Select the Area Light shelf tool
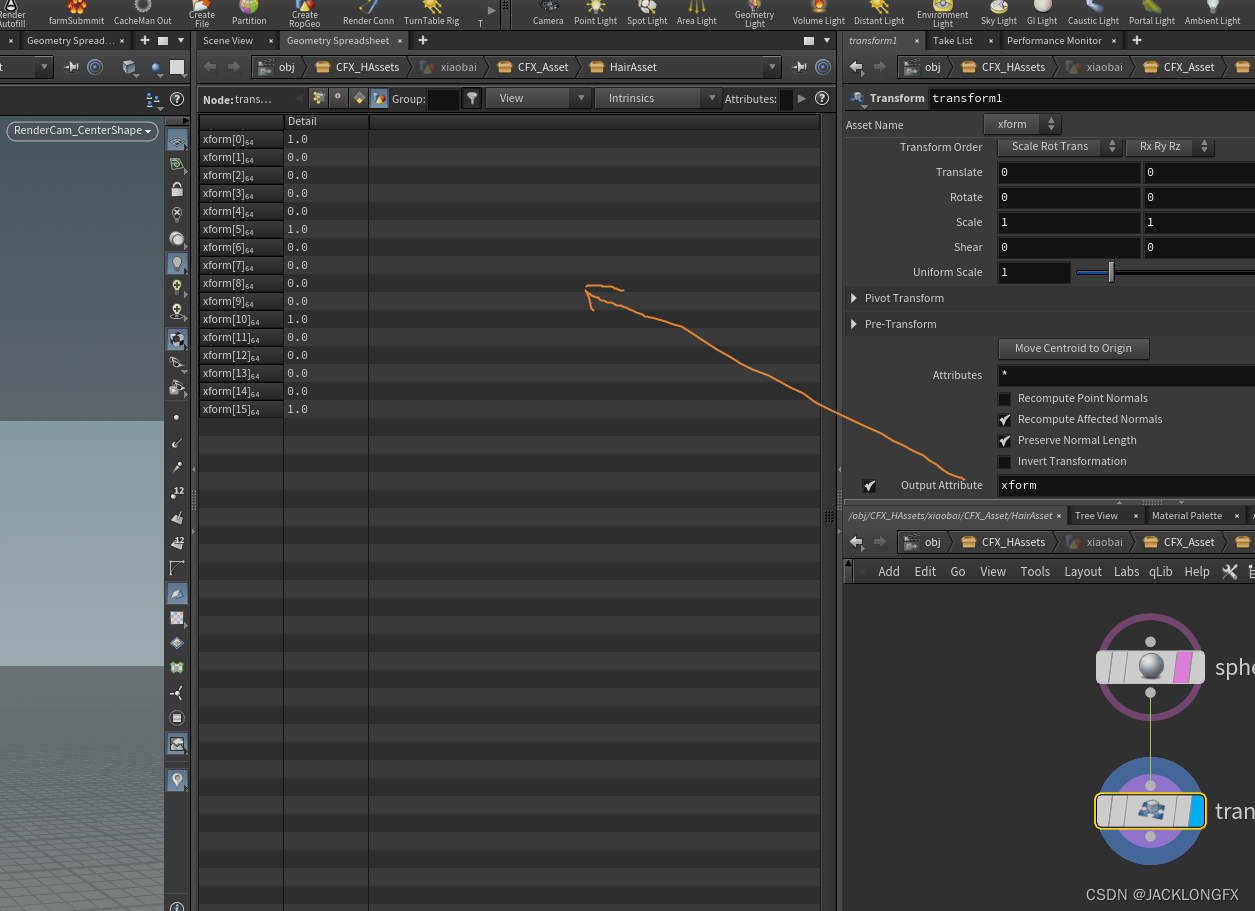Image resolution: width=1255 pixels, height=911 pixels. (x=697, y=13)
